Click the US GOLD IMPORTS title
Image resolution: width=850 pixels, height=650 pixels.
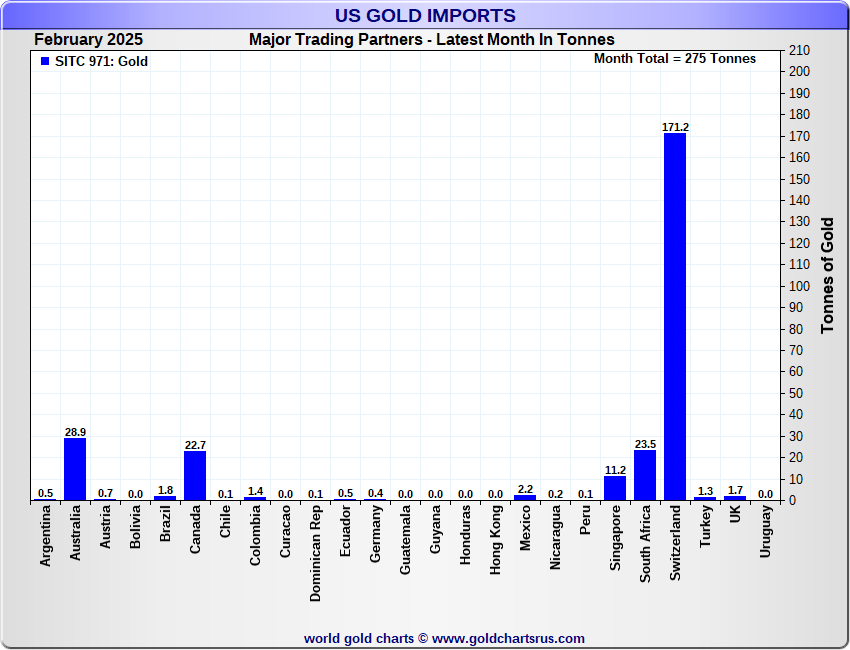(x=425, y=15)
